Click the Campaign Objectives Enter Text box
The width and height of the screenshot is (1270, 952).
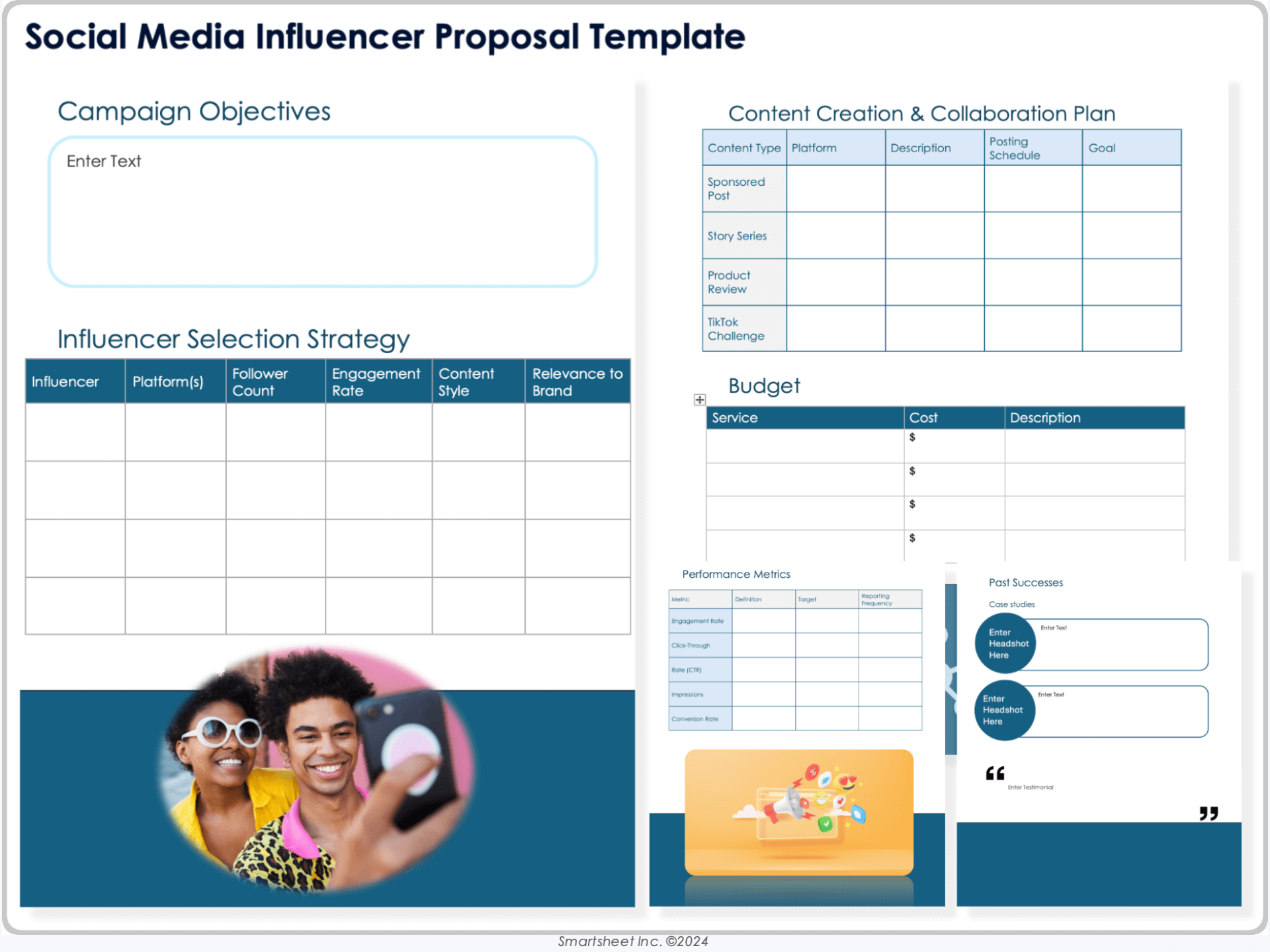tap(323, 212)
